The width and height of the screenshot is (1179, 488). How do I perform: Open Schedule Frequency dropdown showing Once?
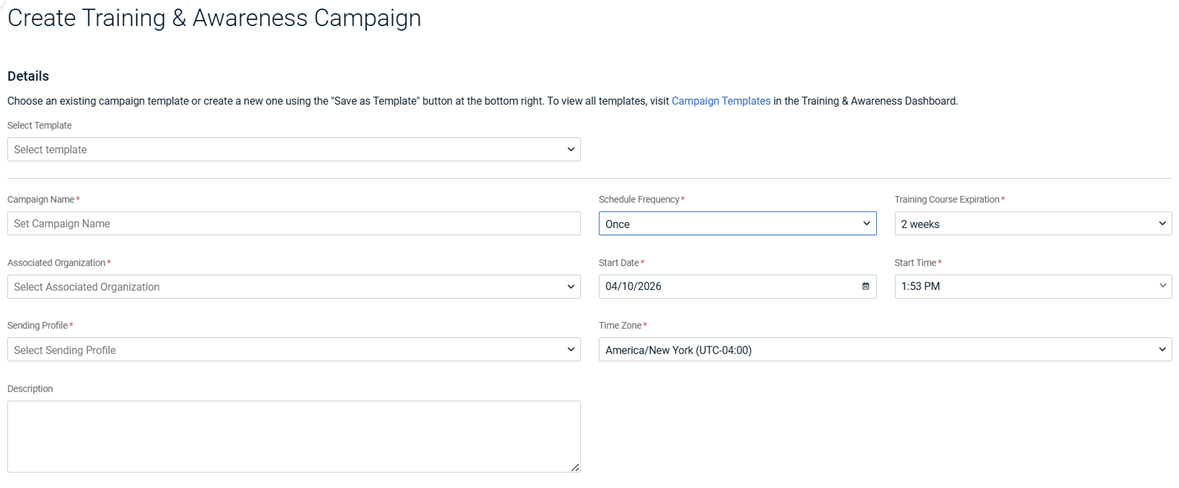pyautogui.click(x=737, y=224)
